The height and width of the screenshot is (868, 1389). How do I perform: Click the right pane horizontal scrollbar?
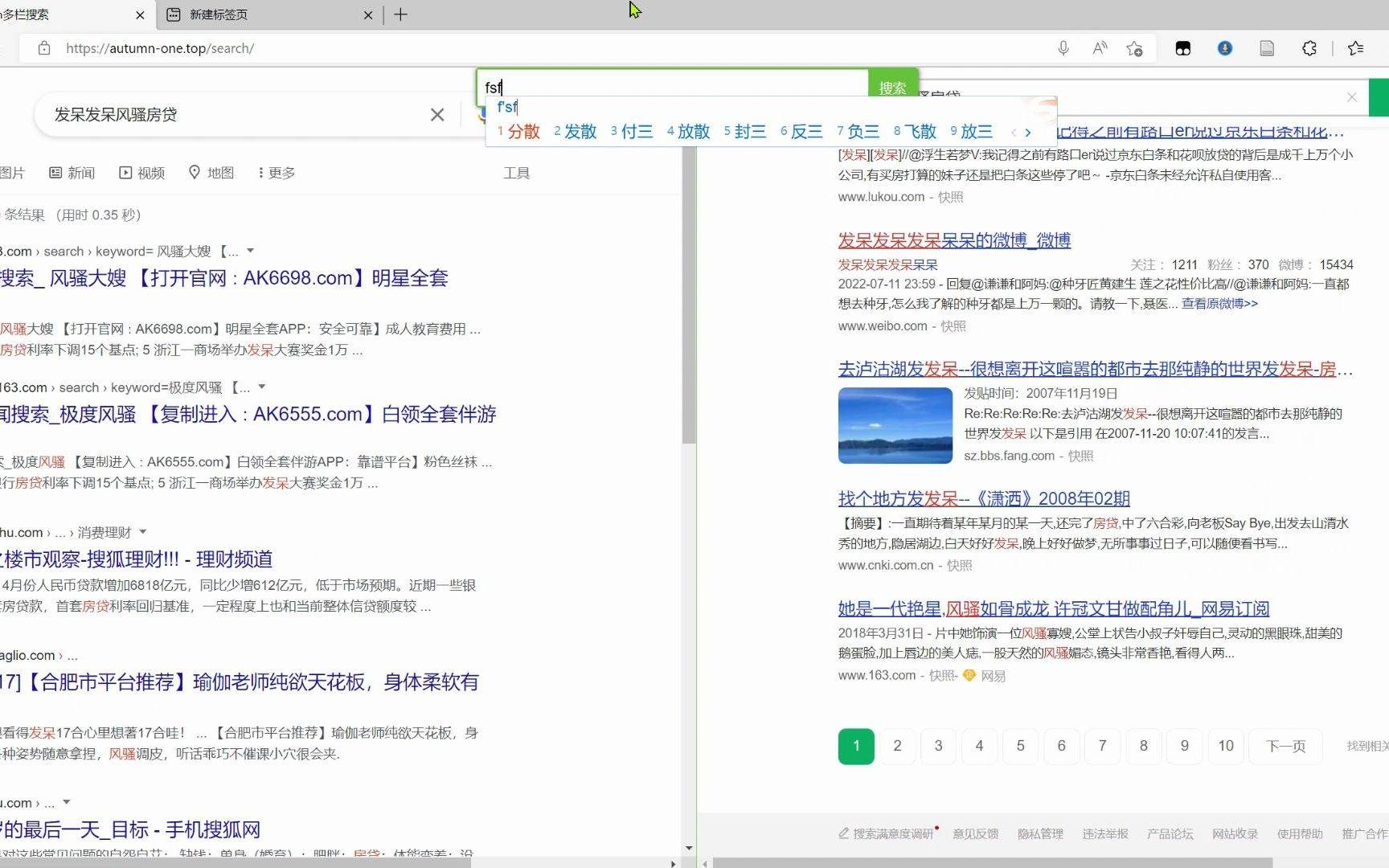click(x=993, y=863)
